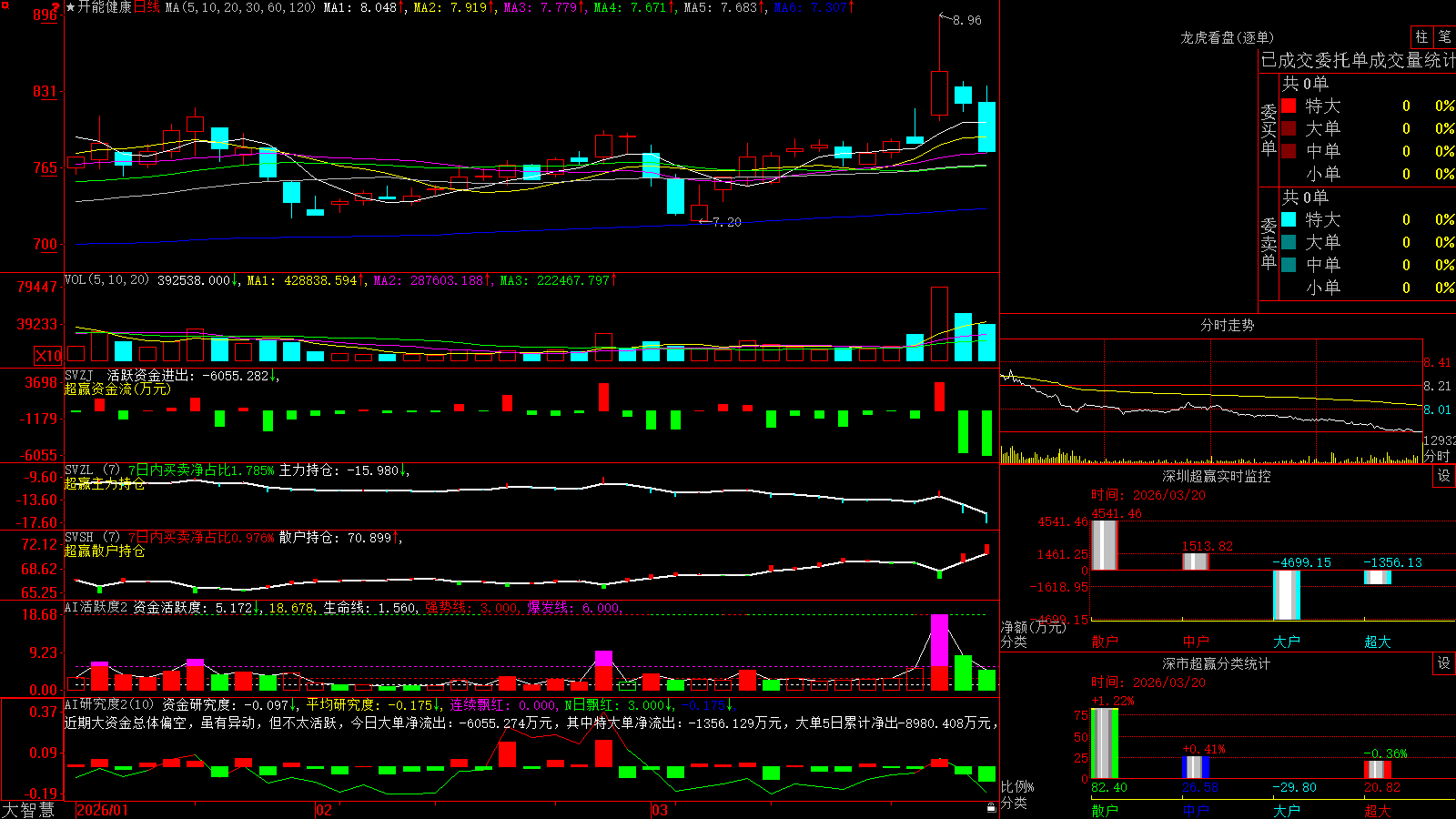This screenshot has height=819, width=1456.
Task: Click the small red square icon in top-left corner
Action: coord(4,4)
